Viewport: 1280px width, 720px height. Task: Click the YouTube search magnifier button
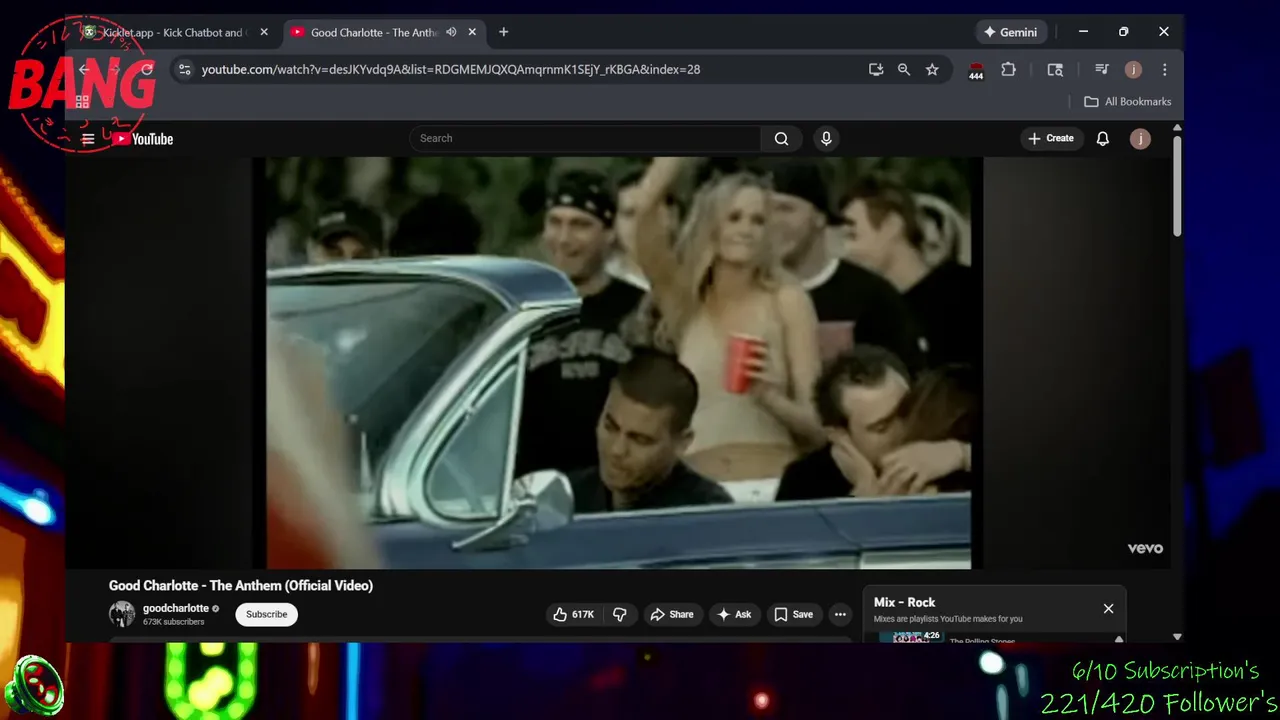pos(781,139)
